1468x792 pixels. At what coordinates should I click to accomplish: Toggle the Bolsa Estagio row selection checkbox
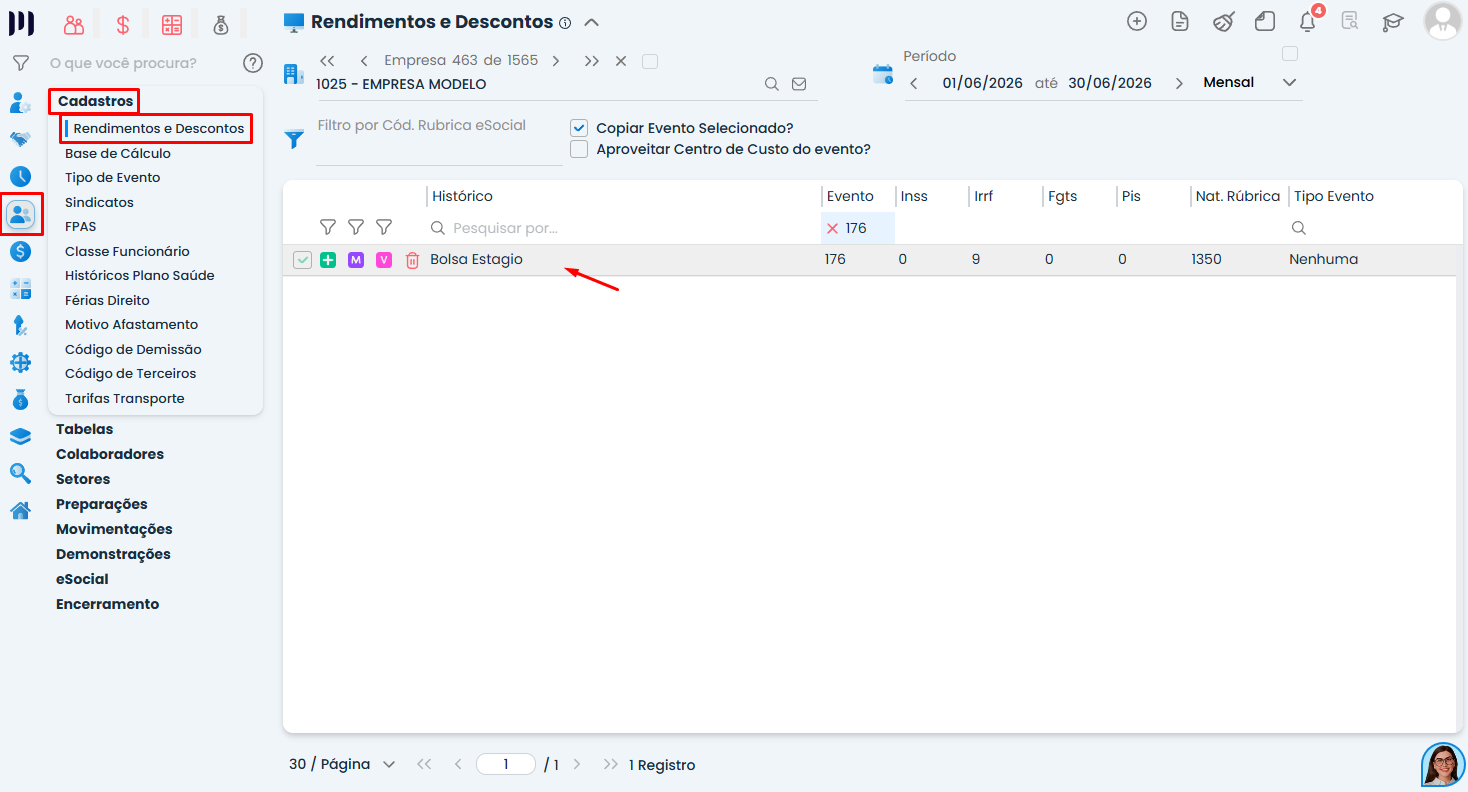point(302,260)
